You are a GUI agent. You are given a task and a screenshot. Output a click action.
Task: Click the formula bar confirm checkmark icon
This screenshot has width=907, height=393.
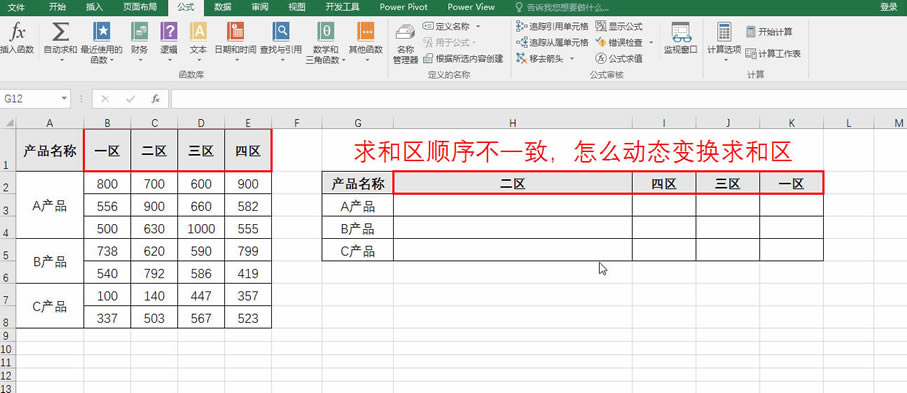[x=130, y=99]
